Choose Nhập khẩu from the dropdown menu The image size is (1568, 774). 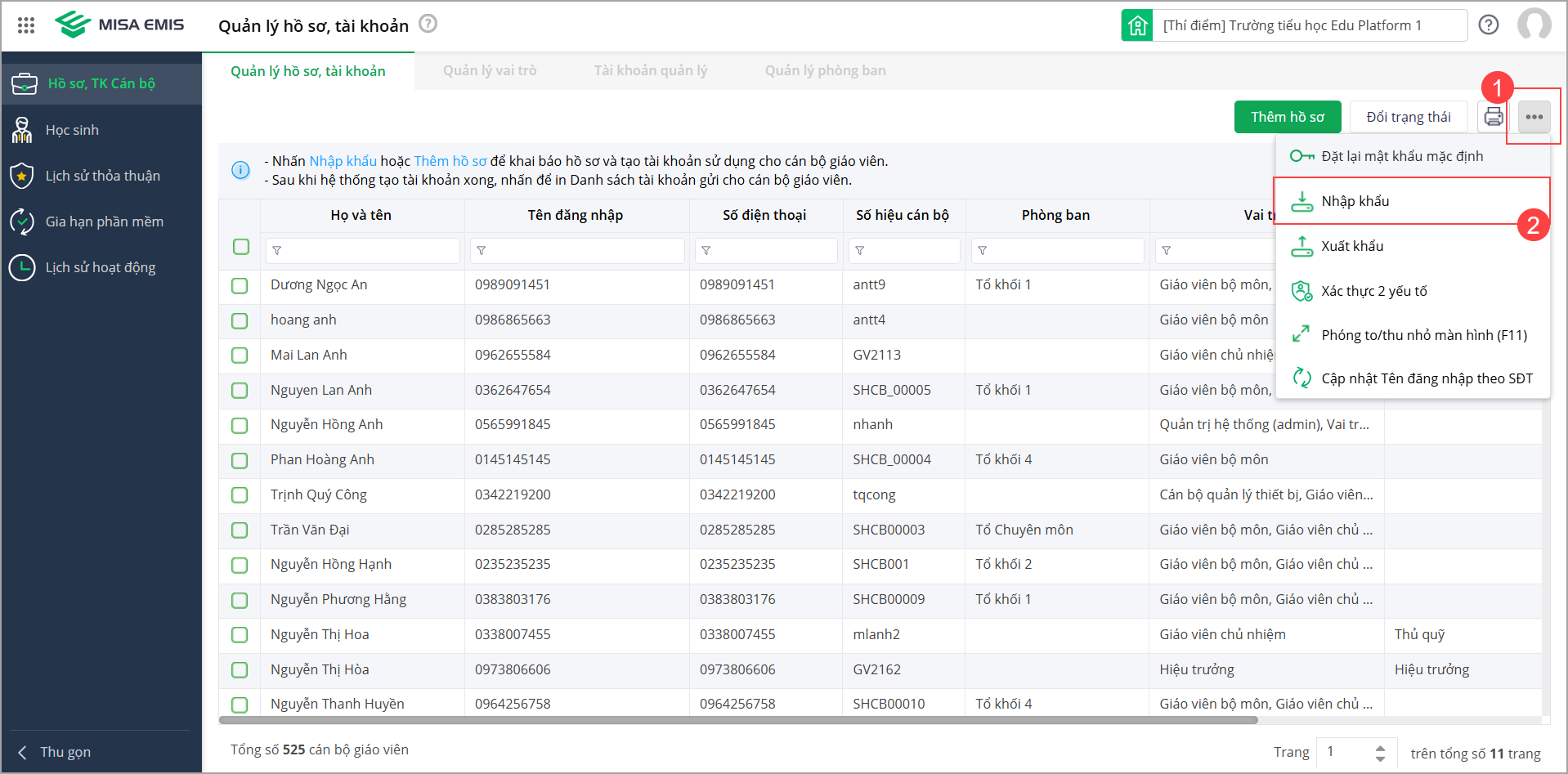pos(1355,201)
